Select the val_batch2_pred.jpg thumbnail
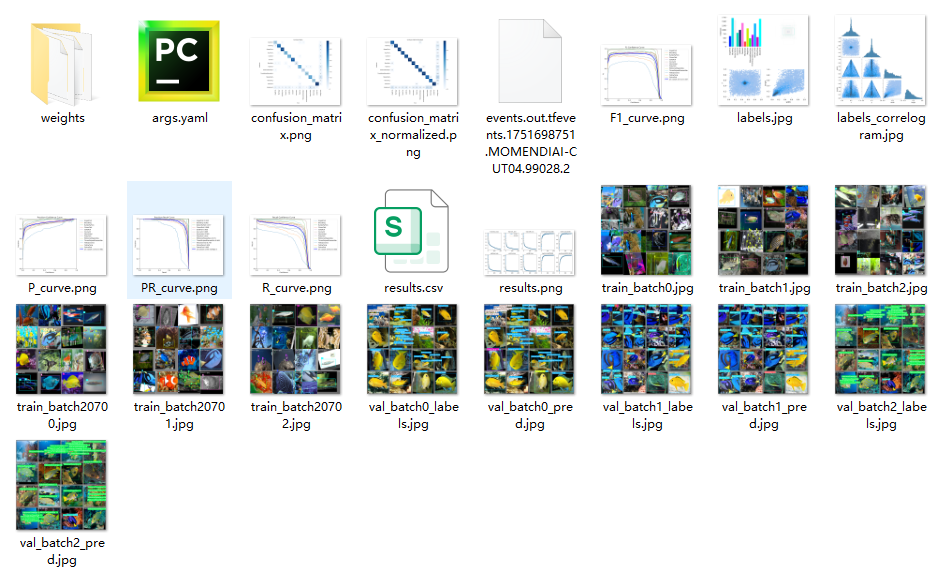This screenshot has width=939, height=578. (61, 485)
